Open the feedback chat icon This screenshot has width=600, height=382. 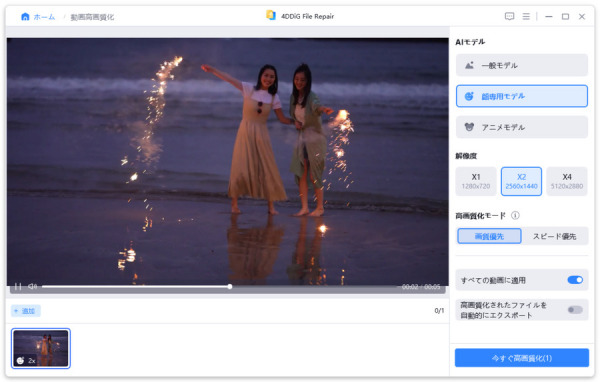509,16
